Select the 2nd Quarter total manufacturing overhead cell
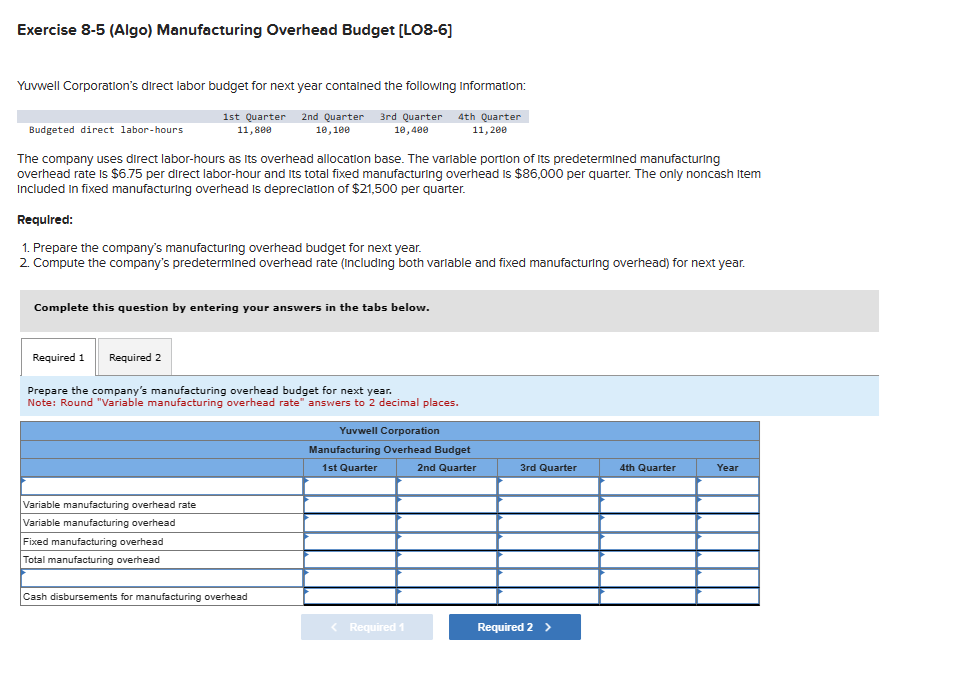 (x=446, y=559)
